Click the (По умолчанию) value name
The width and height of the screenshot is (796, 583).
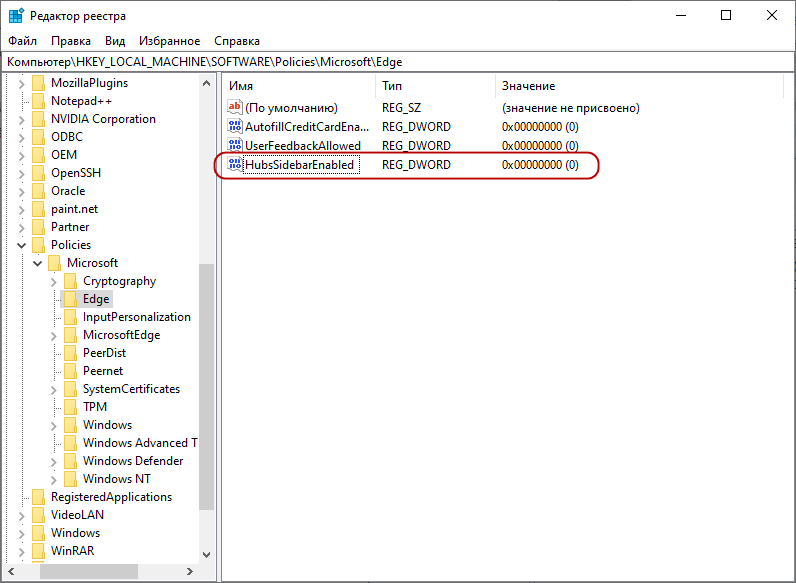pos(291,108)
